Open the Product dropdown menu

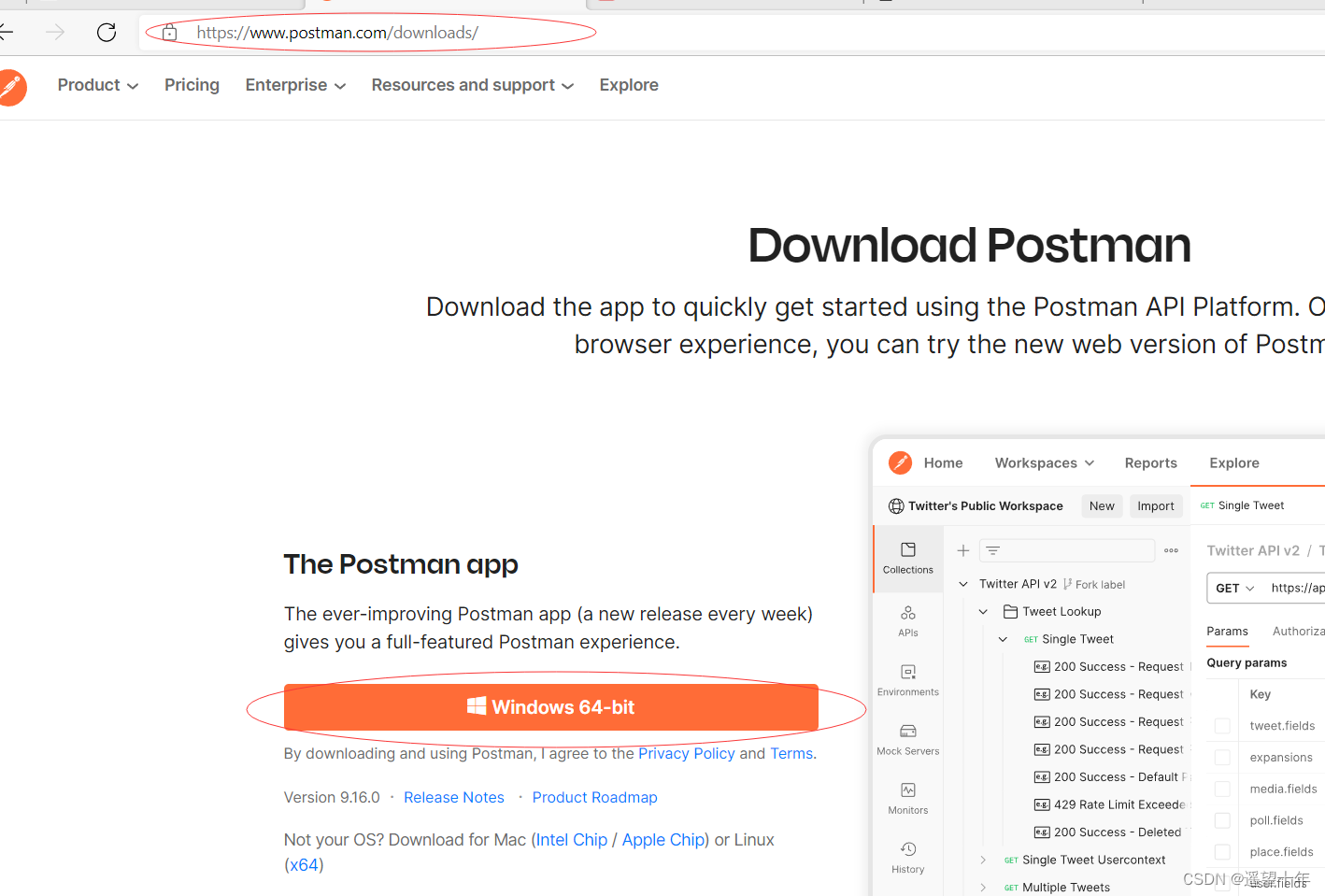click(98, 85)
